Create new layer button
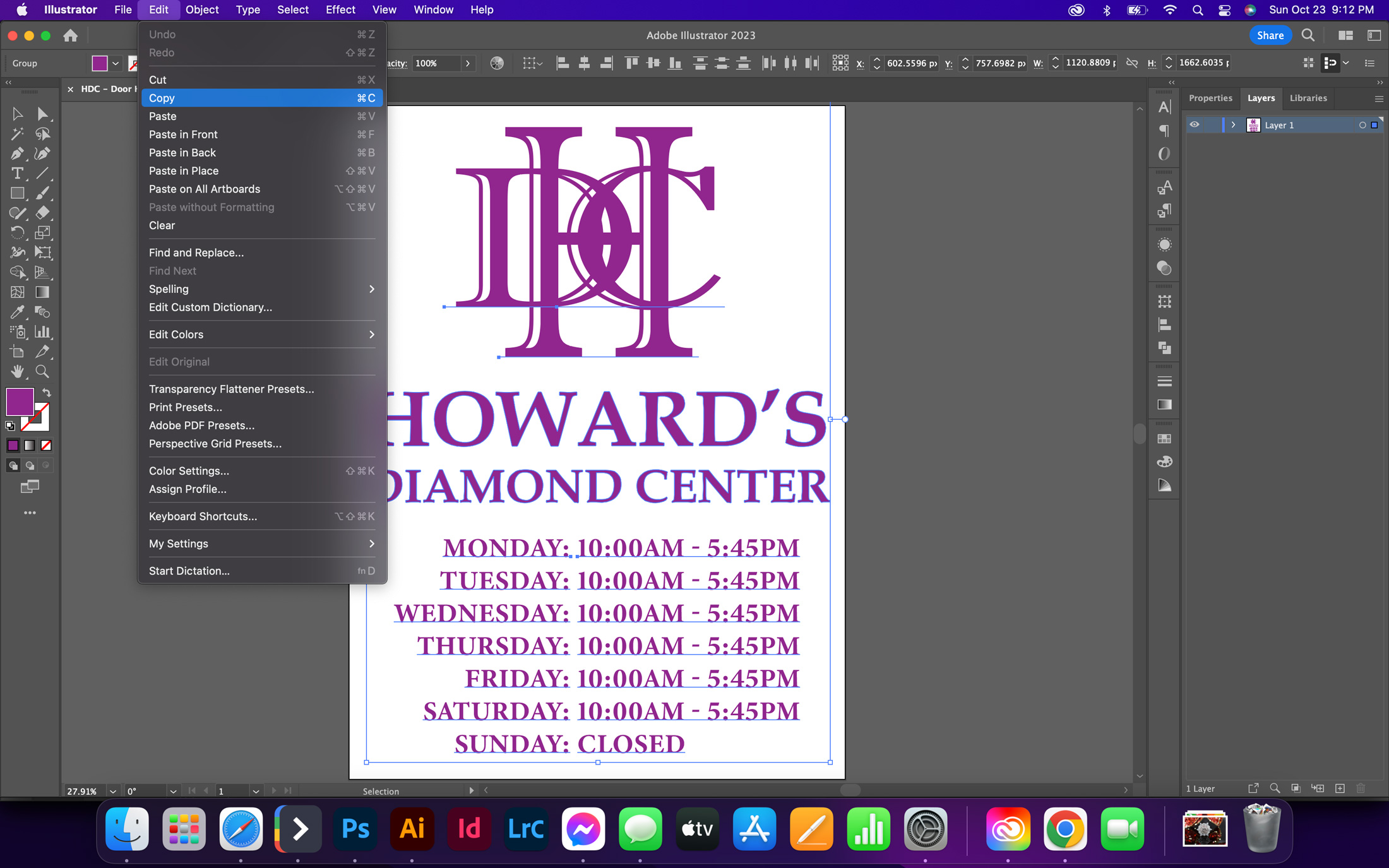The image size is (1389, 868). point(1340,788)
